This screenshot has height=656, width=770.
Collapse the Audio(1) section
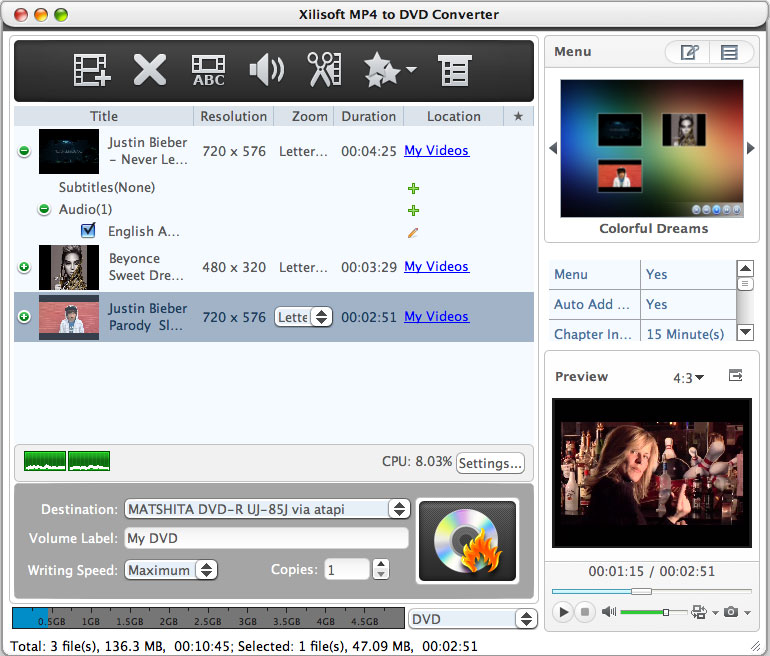click(x=44, y=209)
